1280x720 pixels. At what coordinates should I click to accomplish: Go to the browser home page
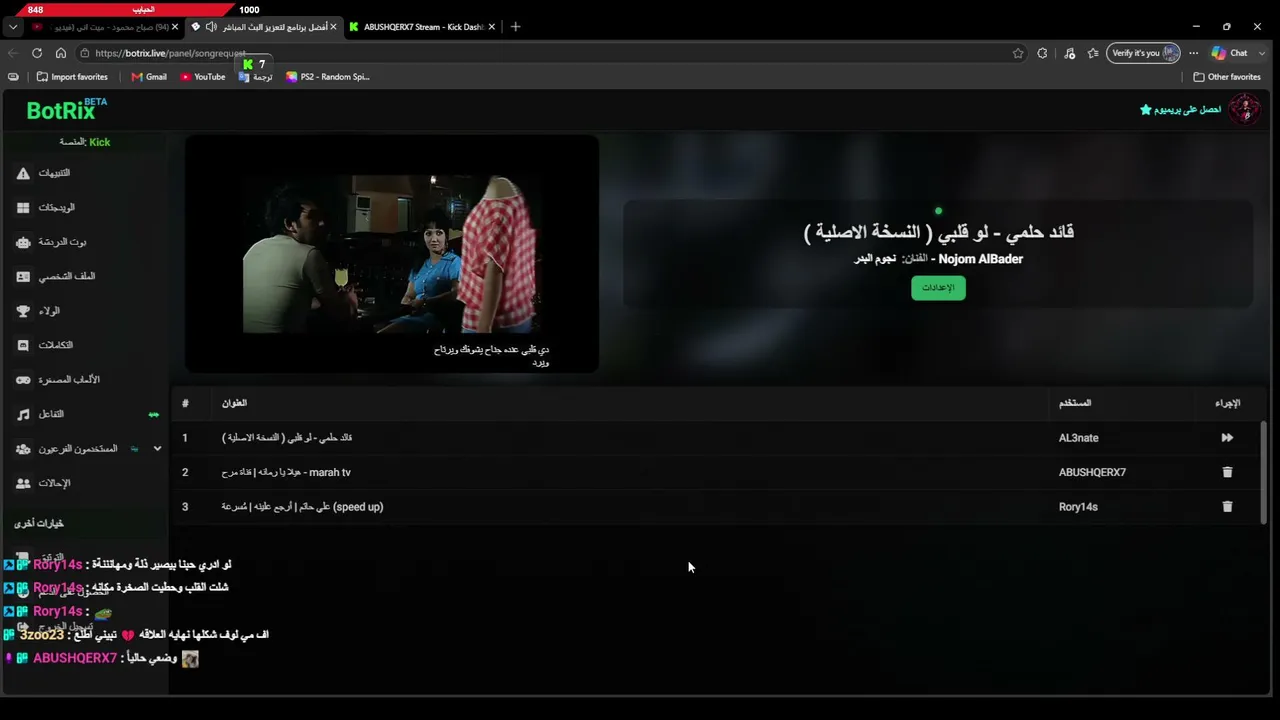pos(61,53)
